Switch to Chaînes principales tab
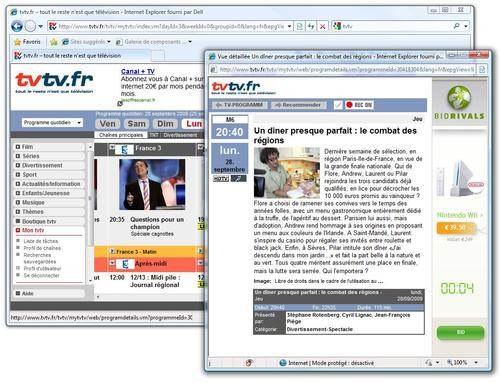 click(x=121, y=135)
